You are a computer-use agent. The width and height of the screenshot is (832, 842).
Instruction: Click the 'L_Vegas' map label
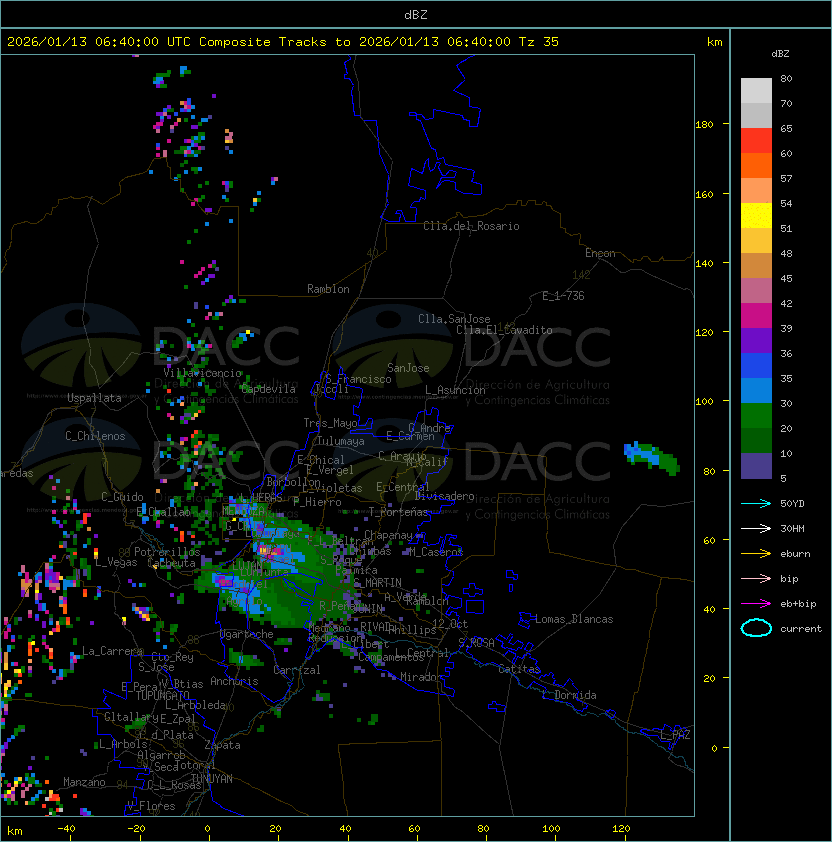(116, 563)
